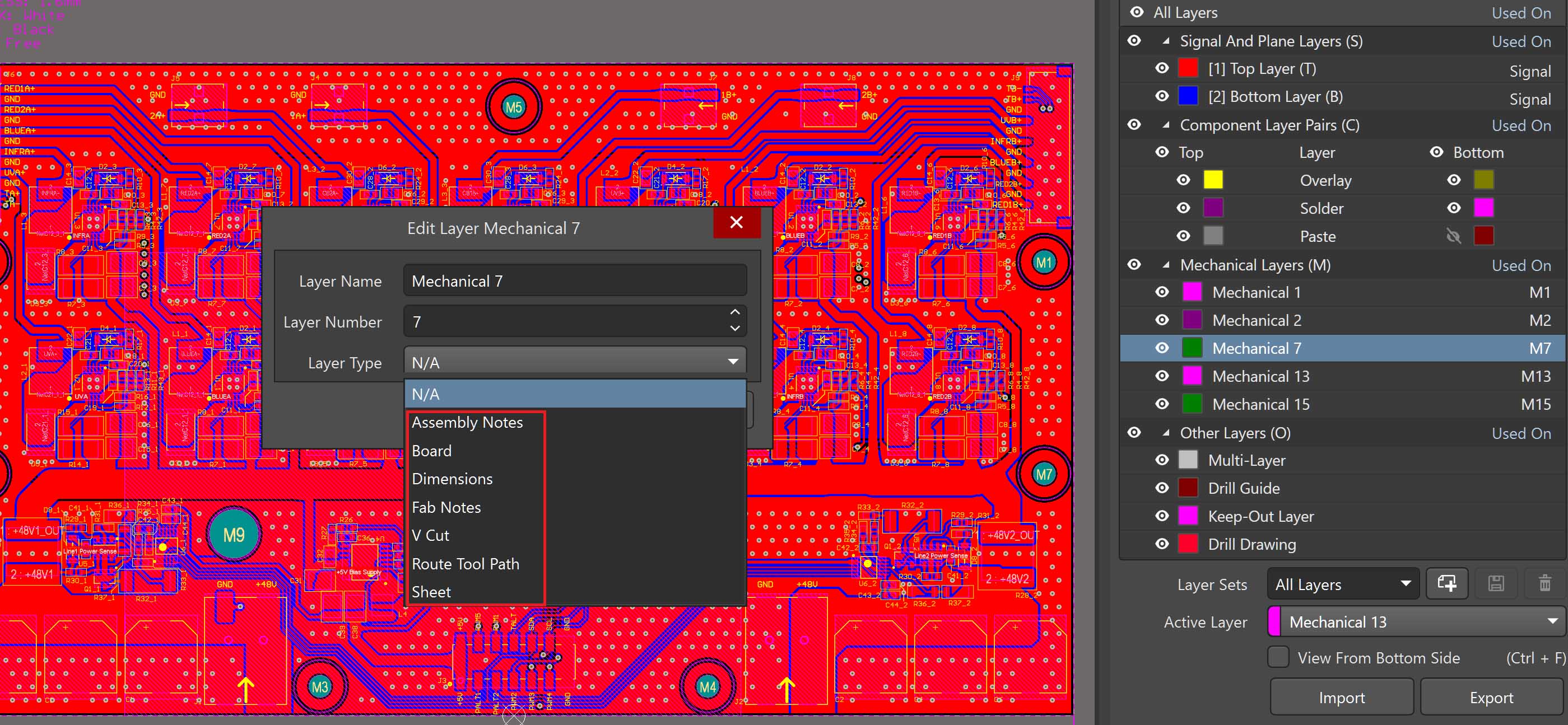Screen dimensions: 1568x725
Task: Click the add new layer set icon
Action: click(1447, 583)
